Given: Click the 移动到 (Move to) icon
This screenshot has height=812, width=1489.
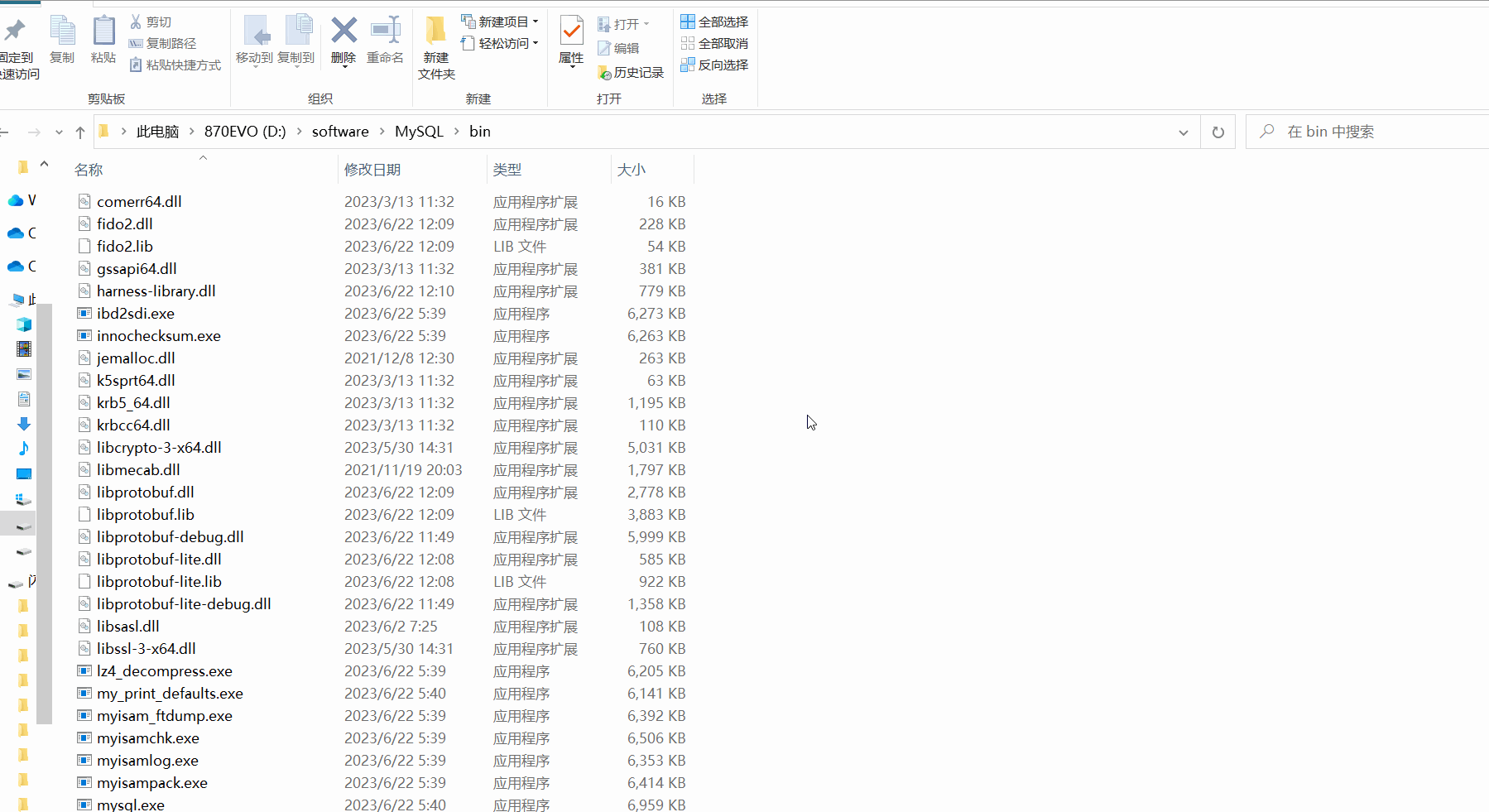Looking at the screenshot, I should click(x=255, y=36).
